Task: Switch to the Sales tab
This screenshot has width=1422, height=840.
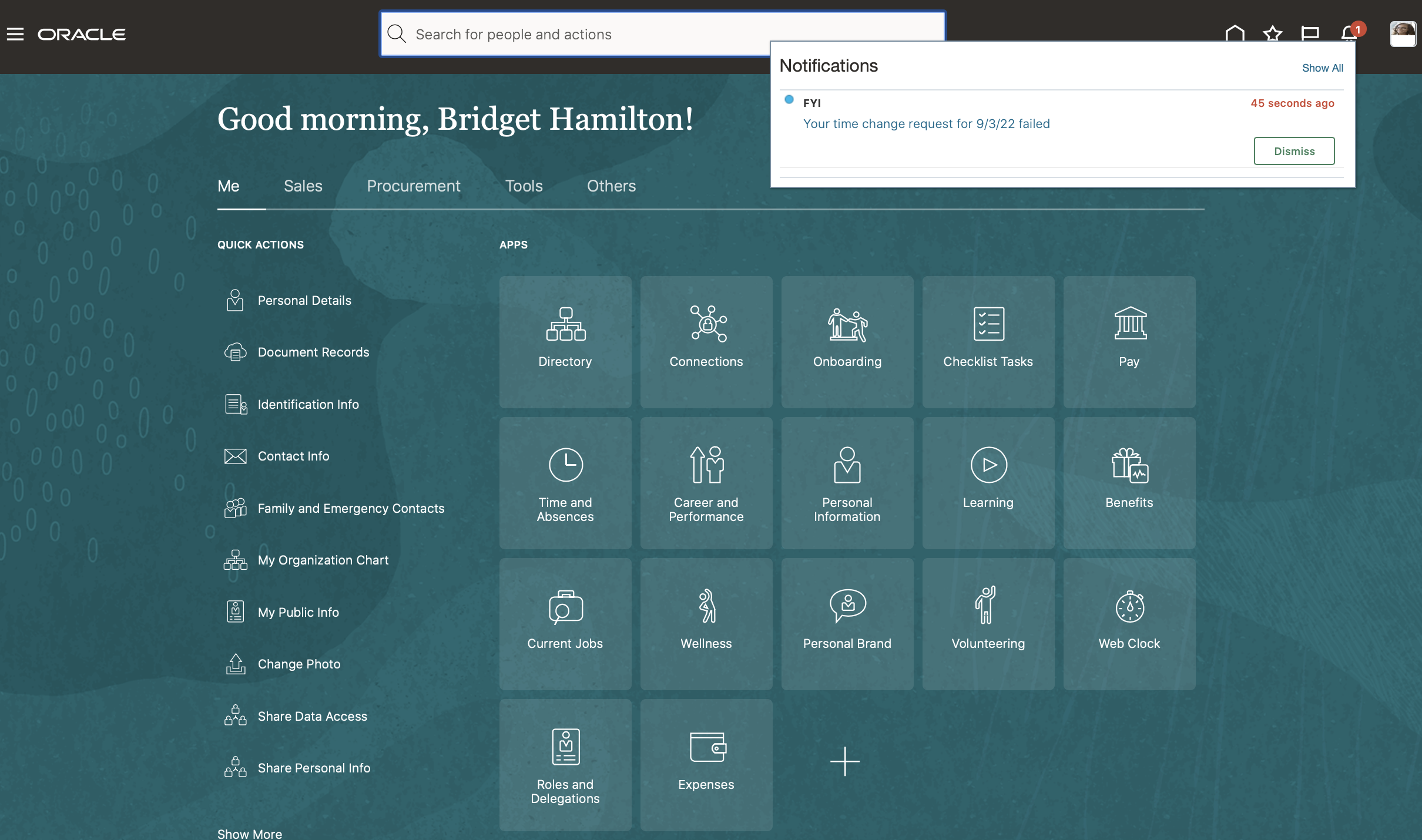Action: 303,186
